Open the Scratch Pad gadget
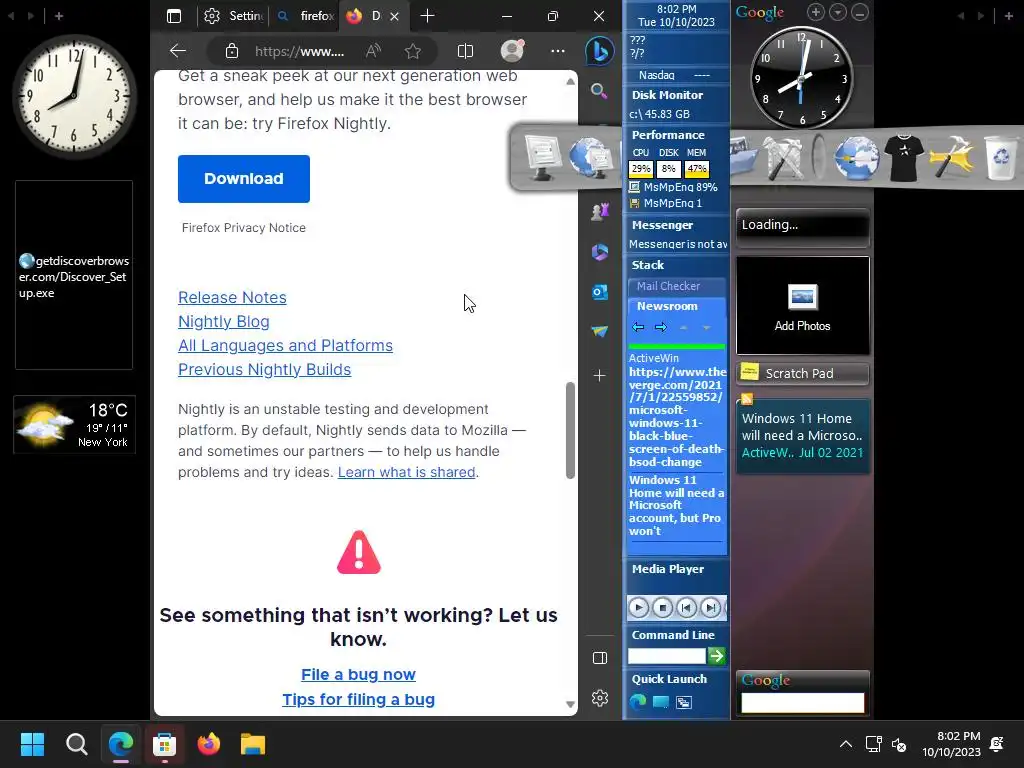The height and width of the screenshot is (768, 1024). [803, 374]
